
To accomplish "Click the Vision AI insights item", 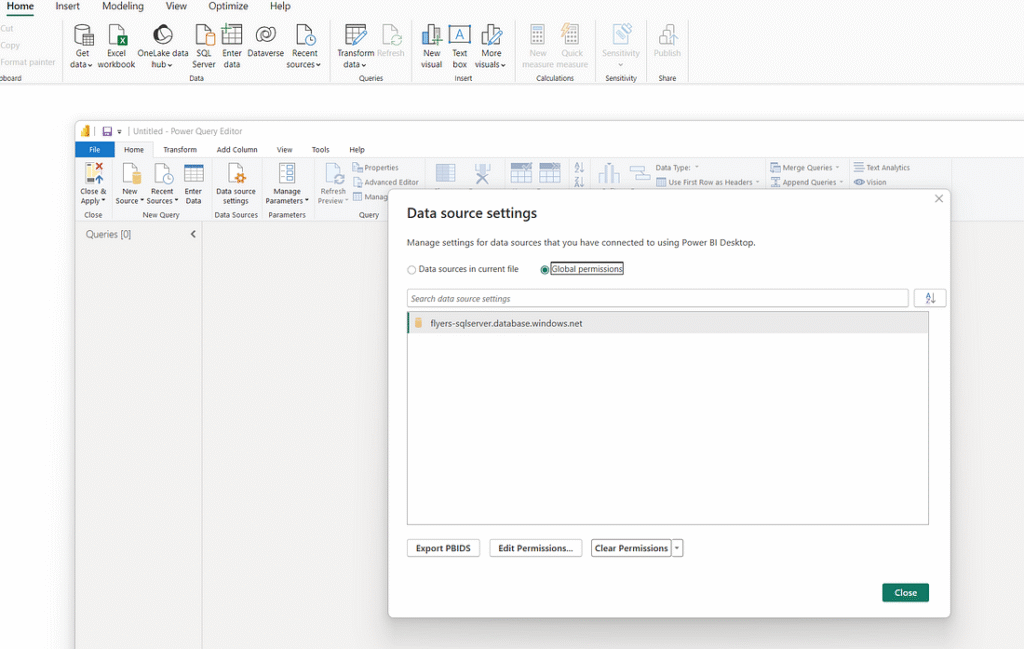I will [x=870, y=182].
